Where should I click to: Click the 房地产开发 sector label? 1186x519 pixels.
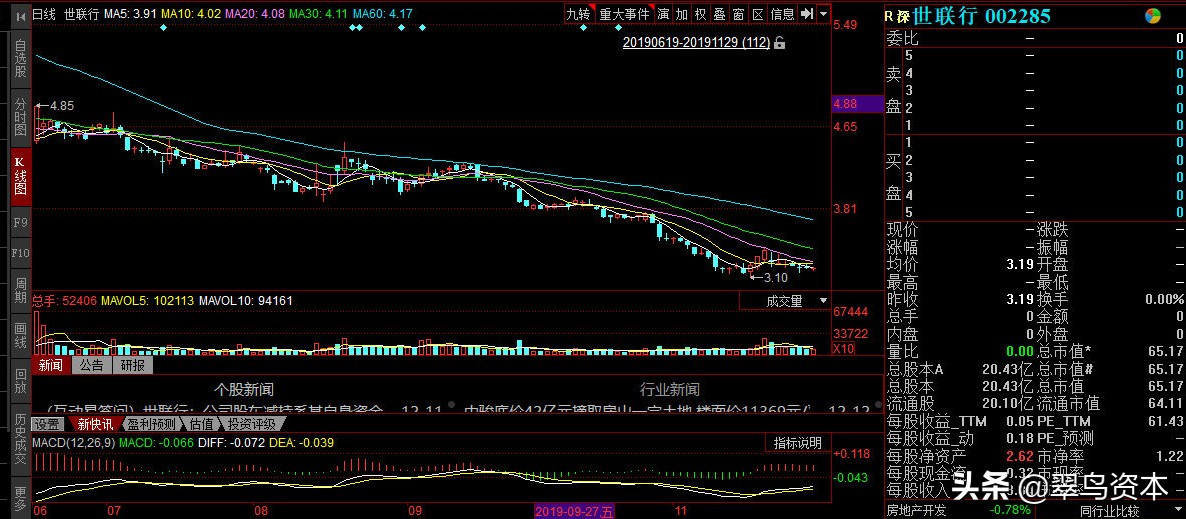[916, 512]
